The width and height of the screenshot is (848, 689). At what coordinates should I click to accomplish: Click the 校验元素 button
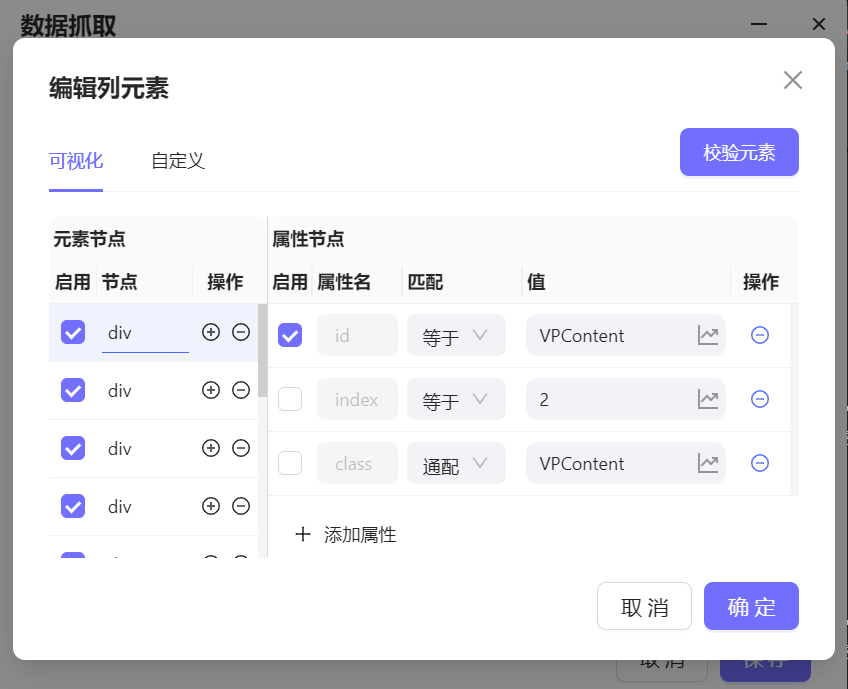click(x=739, y=153)
